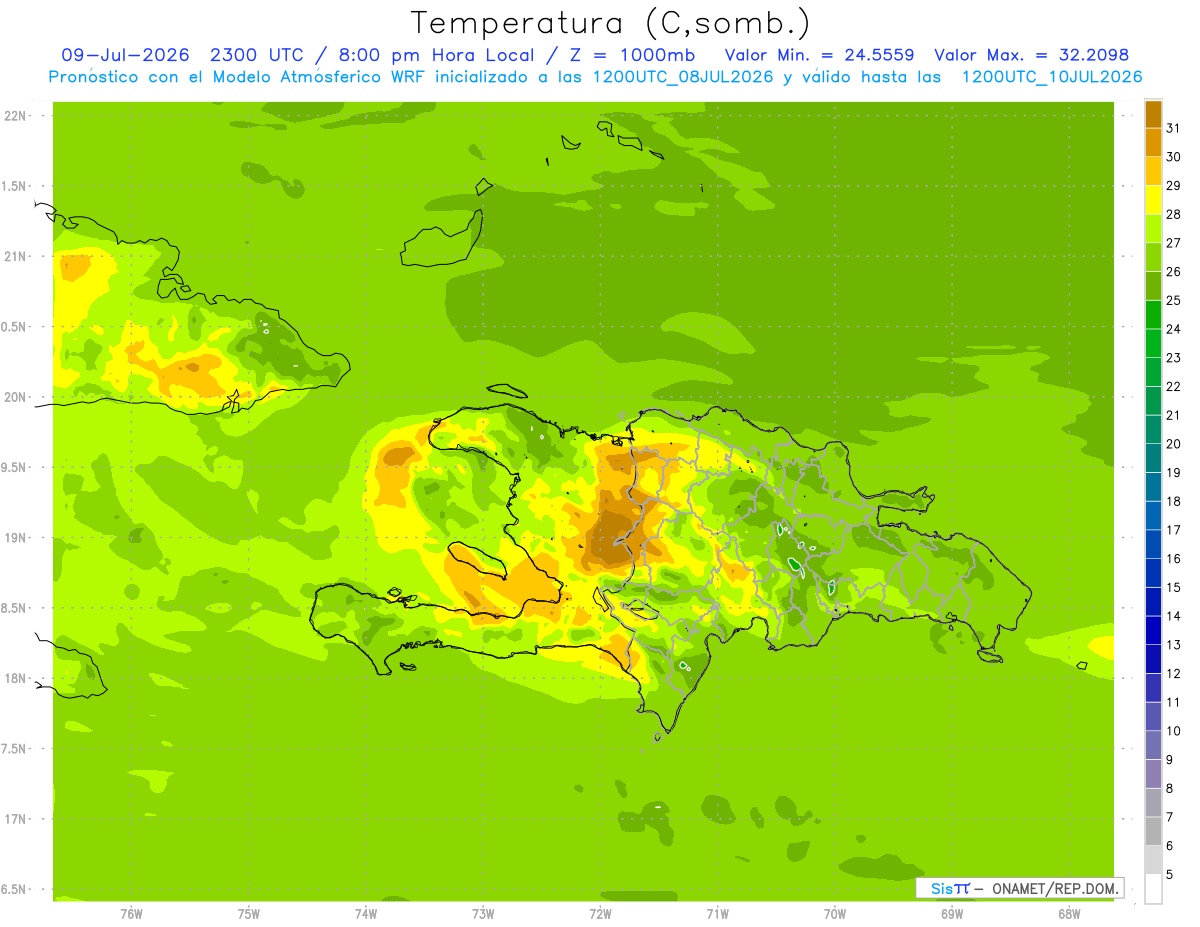Click the '68W' longitude label
1200x927 pixels.
click(x=1069, y=913)
